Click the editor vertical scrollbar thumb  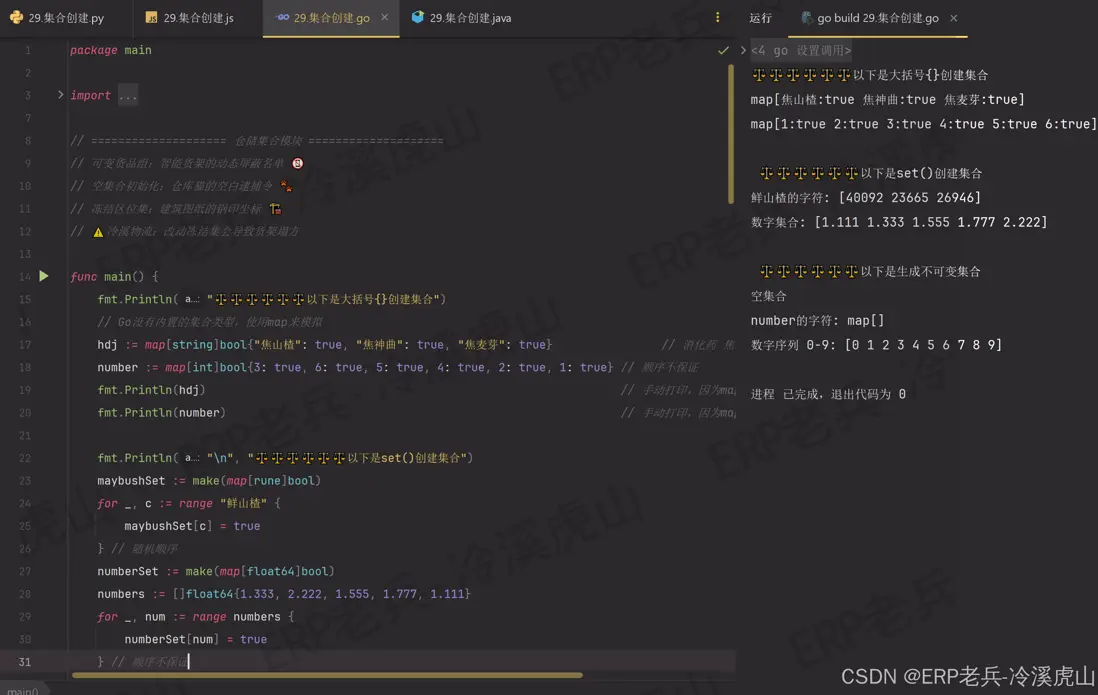coord(731,133)
